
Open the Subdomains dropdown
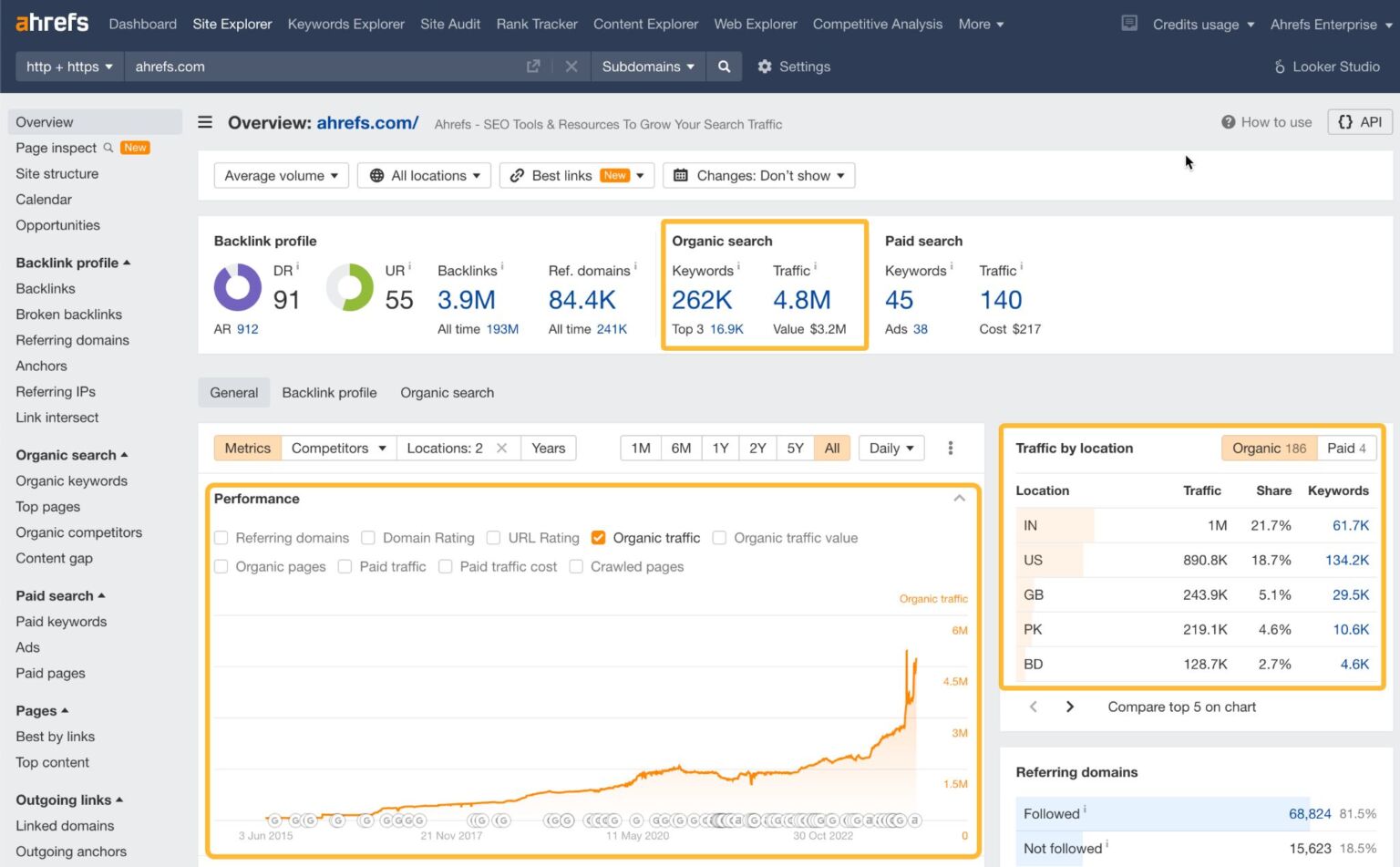(647, 66)
